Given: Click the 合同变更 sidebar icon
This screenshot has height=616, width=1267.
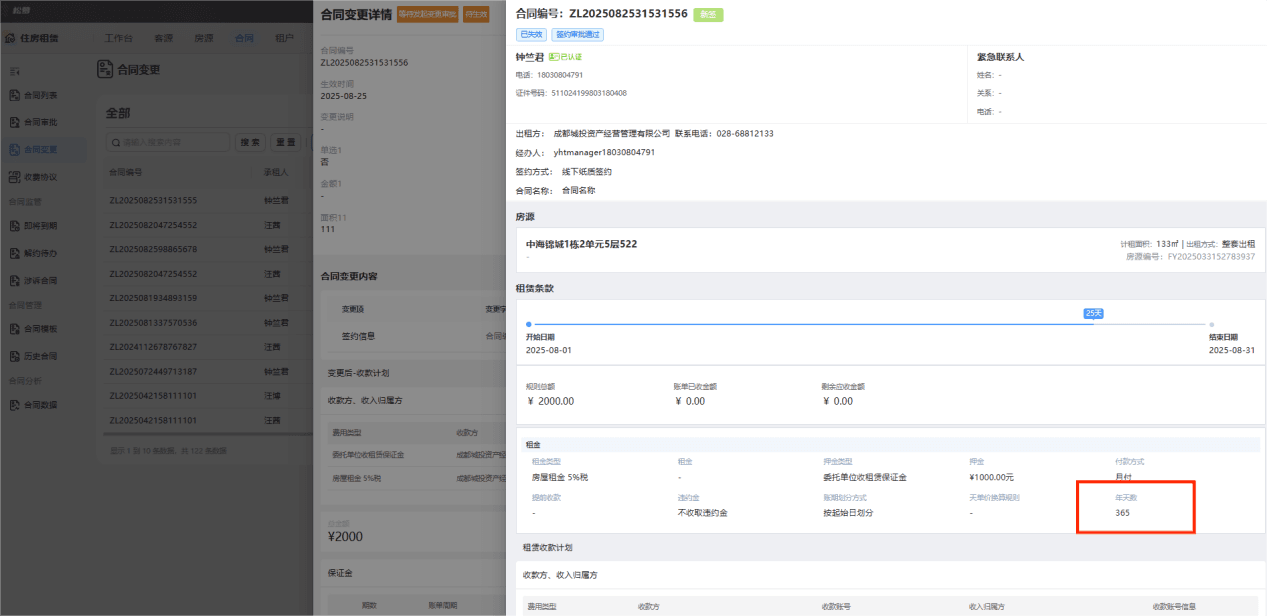Looking at the screenshot, I should [14, 150].
